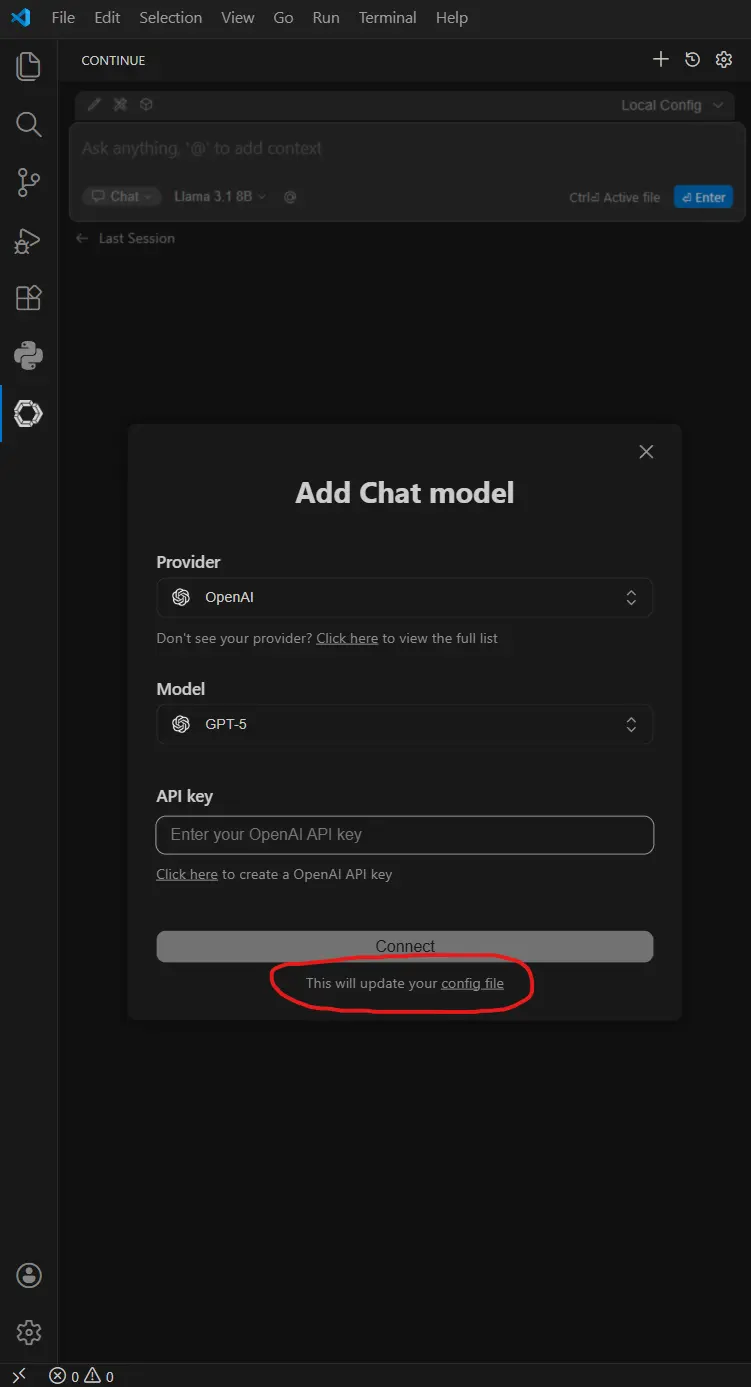The width and height of the screenshot is (751, 1387).
Task: Open the Explorer view
Action: click(x=28, y=66)
